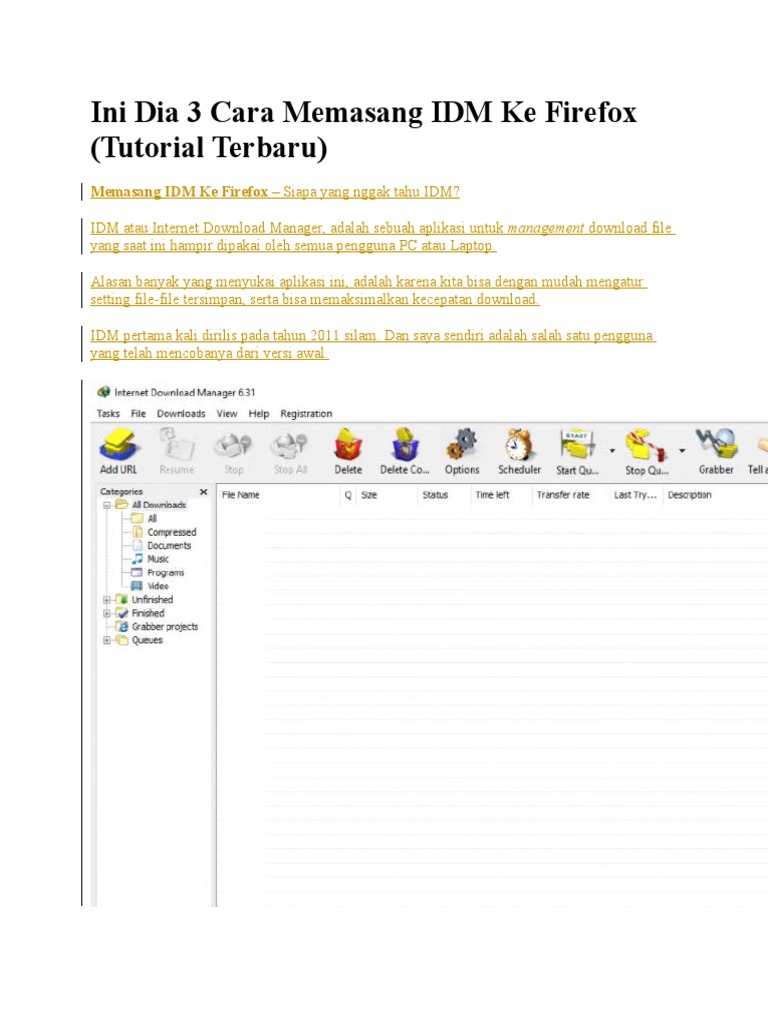Open the Scheduler clock icon
Image resolution: width=768 pixels, height=1024 pixels.
[x=519, y=444]
